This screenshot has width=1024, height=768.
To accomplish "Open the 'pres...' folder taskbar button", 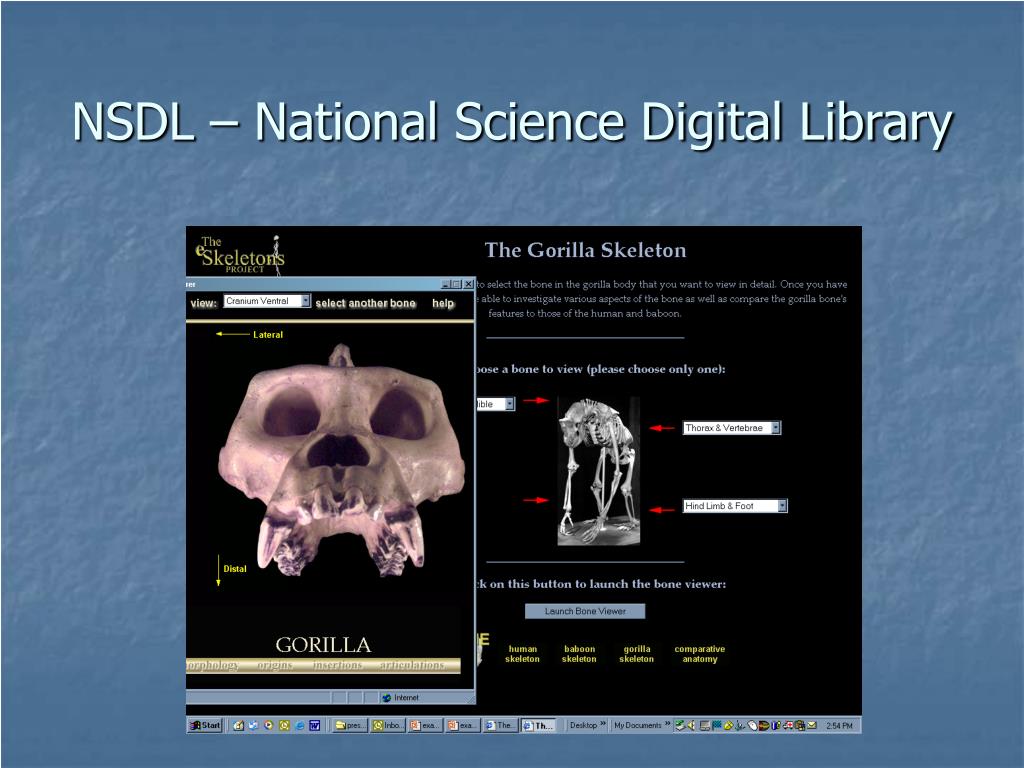I will click(351, 725).
